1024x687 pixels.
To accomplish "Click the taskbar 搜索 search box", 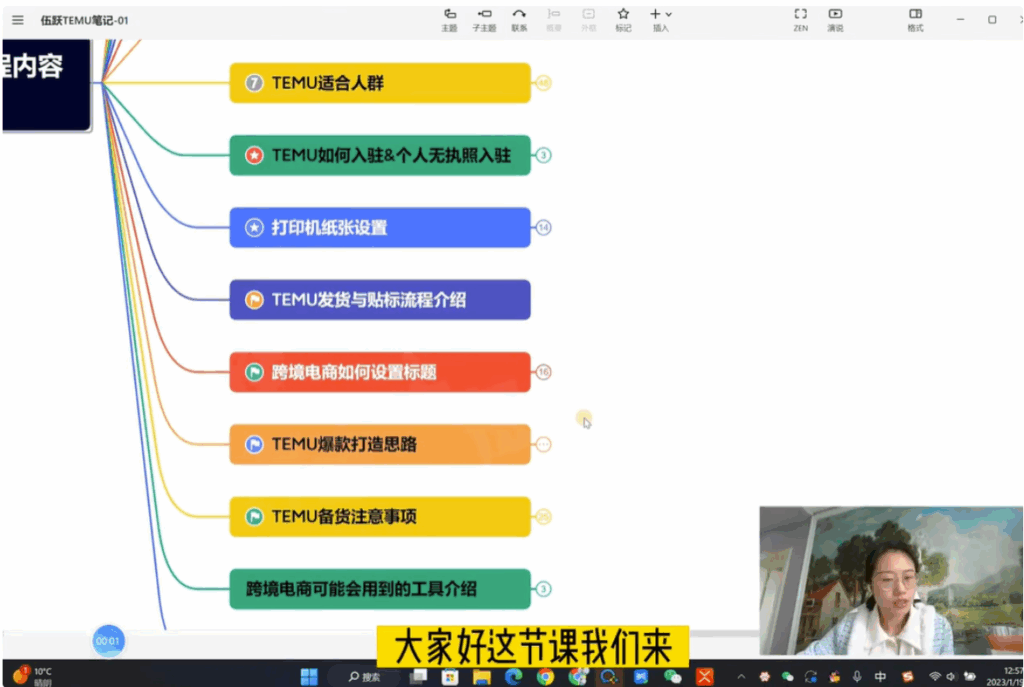I will (365, 677).
